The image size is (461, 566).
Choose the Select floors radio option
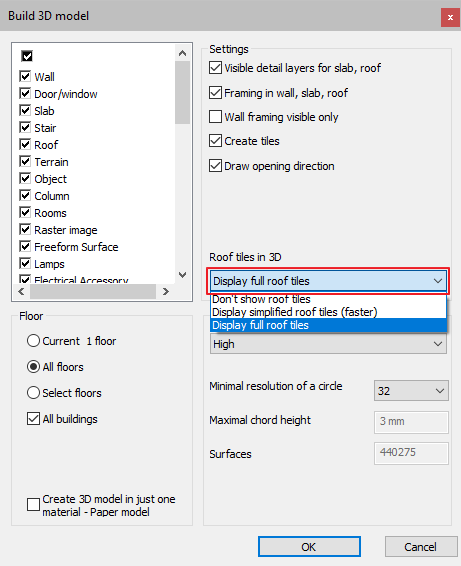pos(33,393)
